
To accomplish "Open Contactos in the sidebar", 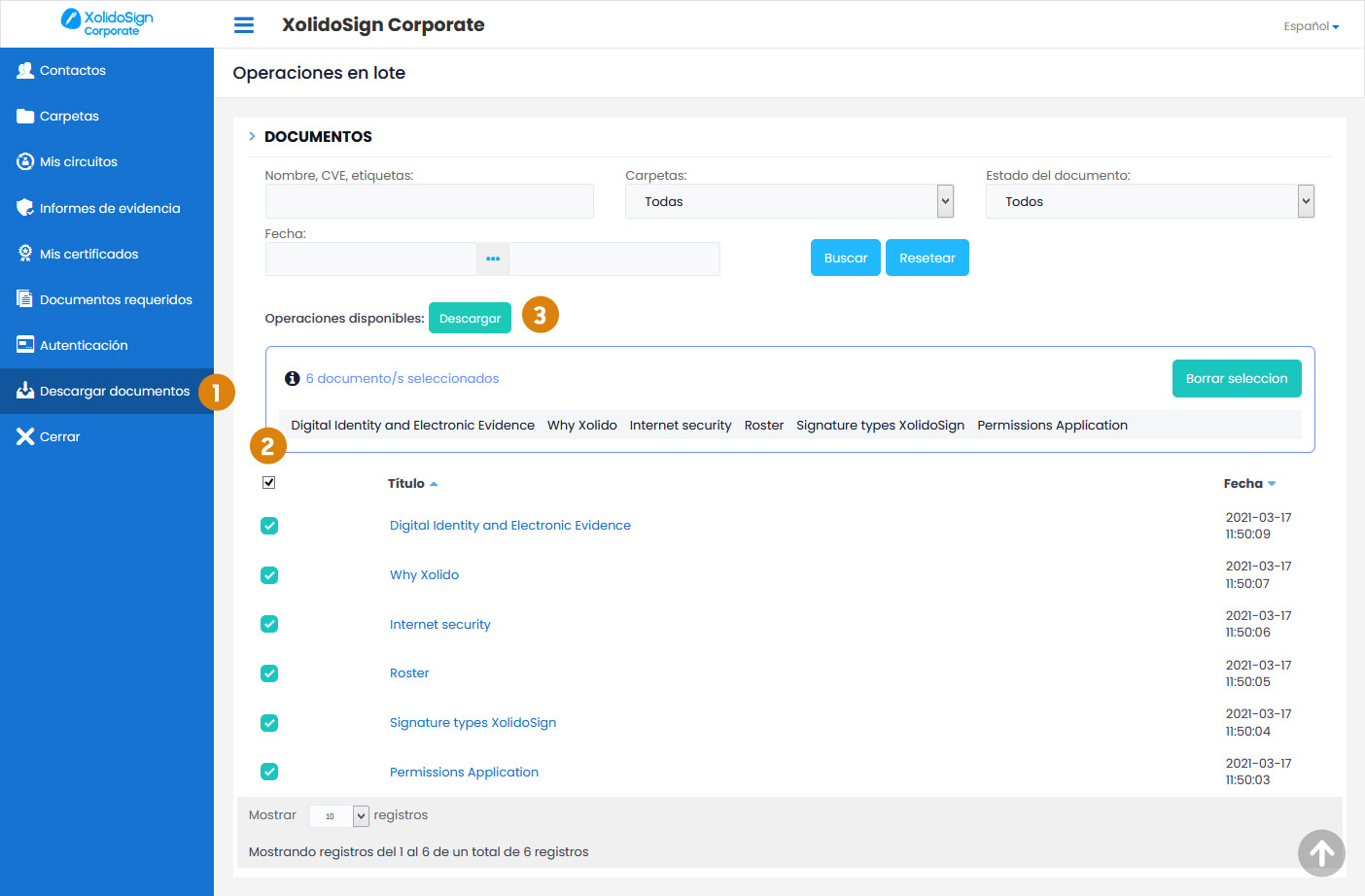I will (107, 70).
